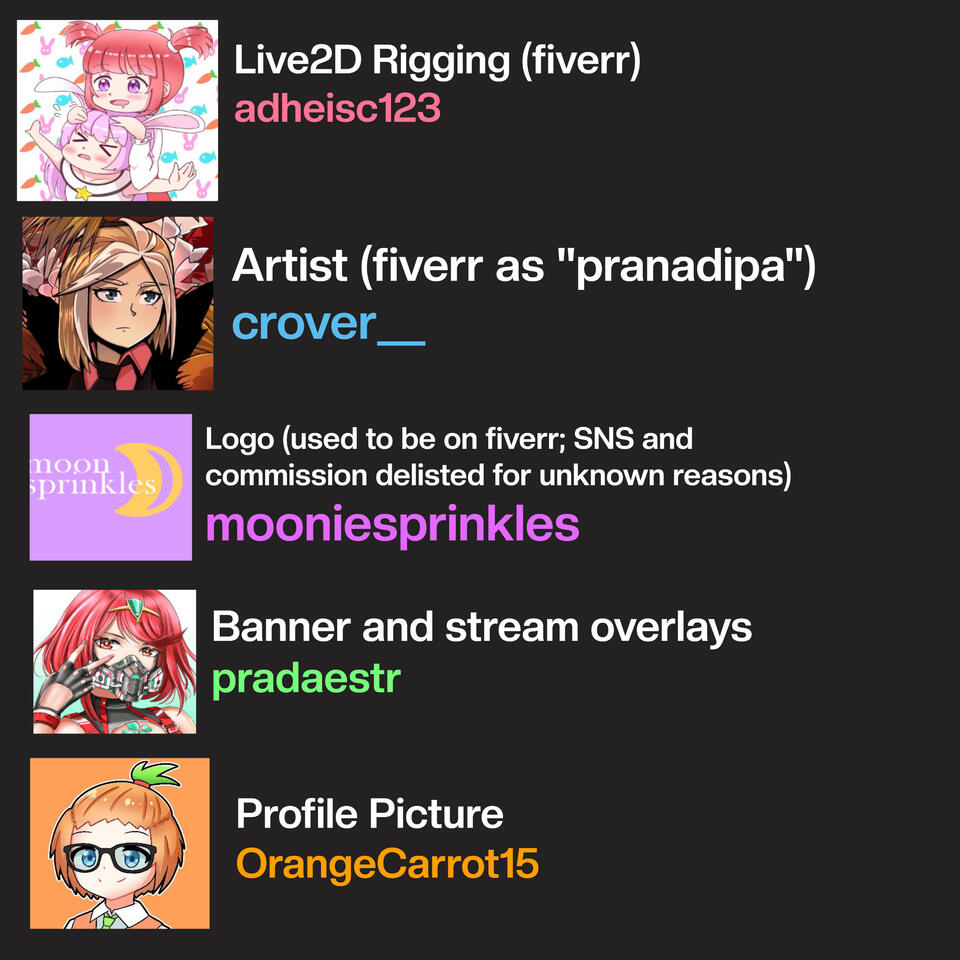Screen dimensions: 960x960
Task: Click the yellow crescent moon icon
Action: click(149, 479)
